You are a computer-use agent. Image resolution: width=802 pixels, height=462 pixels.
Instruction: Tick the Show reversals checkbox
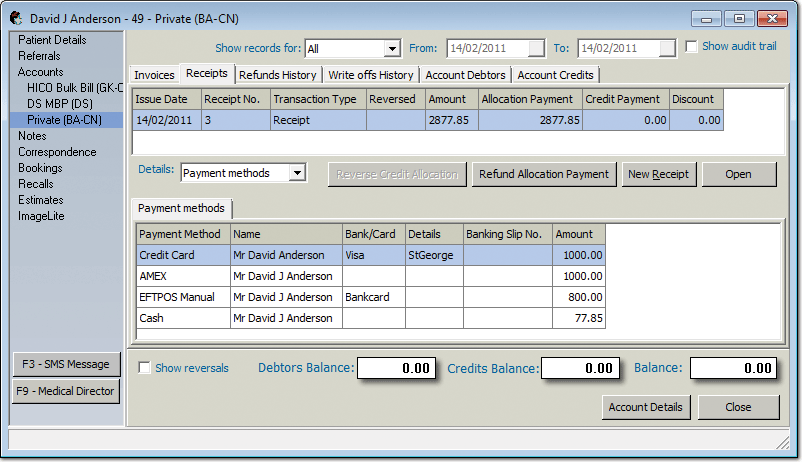point(145,368)
